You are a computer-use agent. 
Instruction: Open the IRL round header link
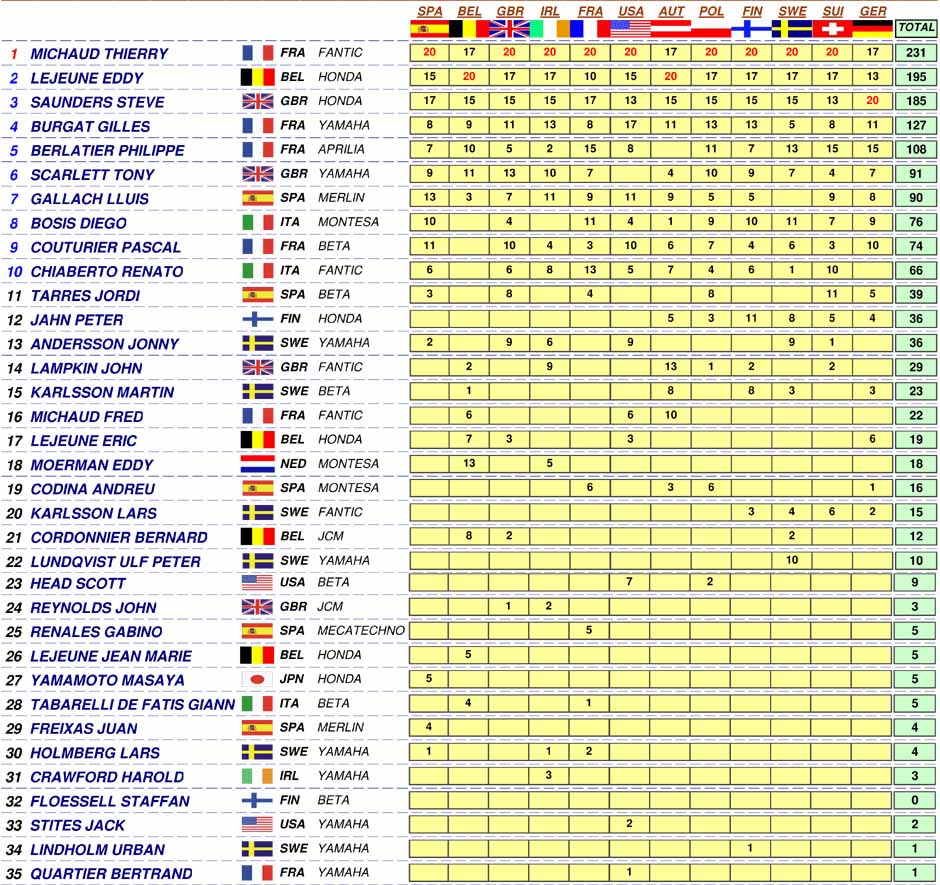pos(550,11)
